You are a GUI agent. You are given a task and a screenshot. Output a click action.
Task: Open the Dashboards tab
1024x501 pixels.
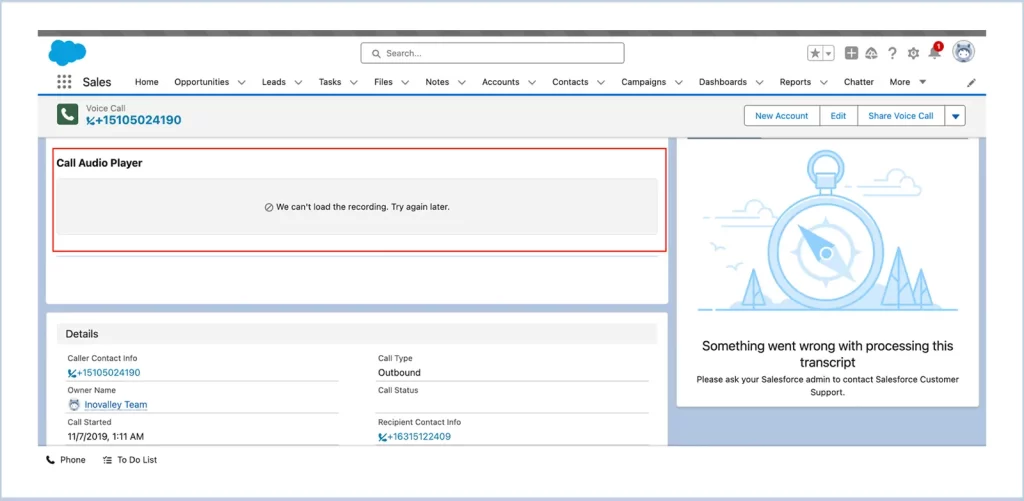click(x=723, y=82)
